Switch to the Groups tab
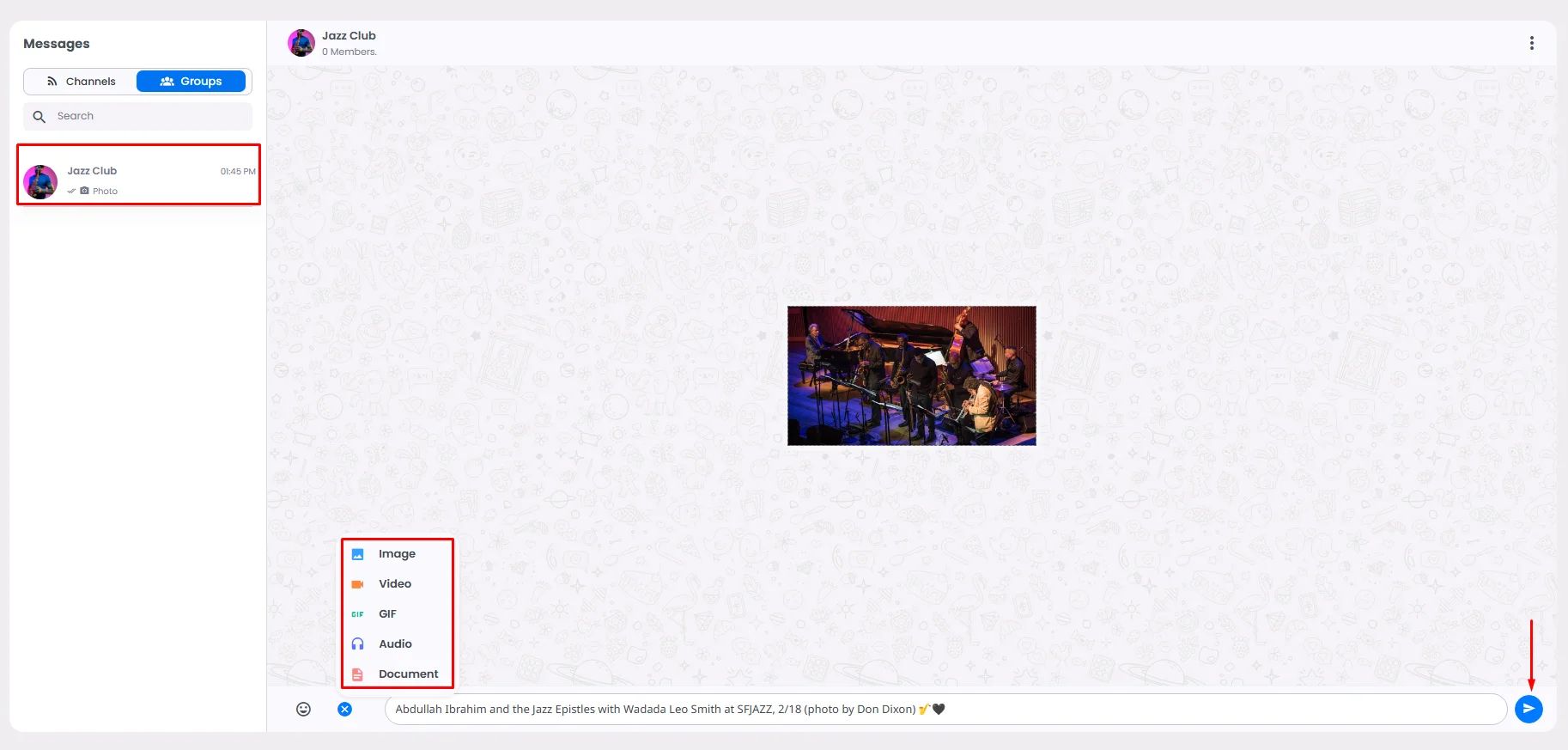This screenshot has height=750, width=1568. (x=191, y=82)
